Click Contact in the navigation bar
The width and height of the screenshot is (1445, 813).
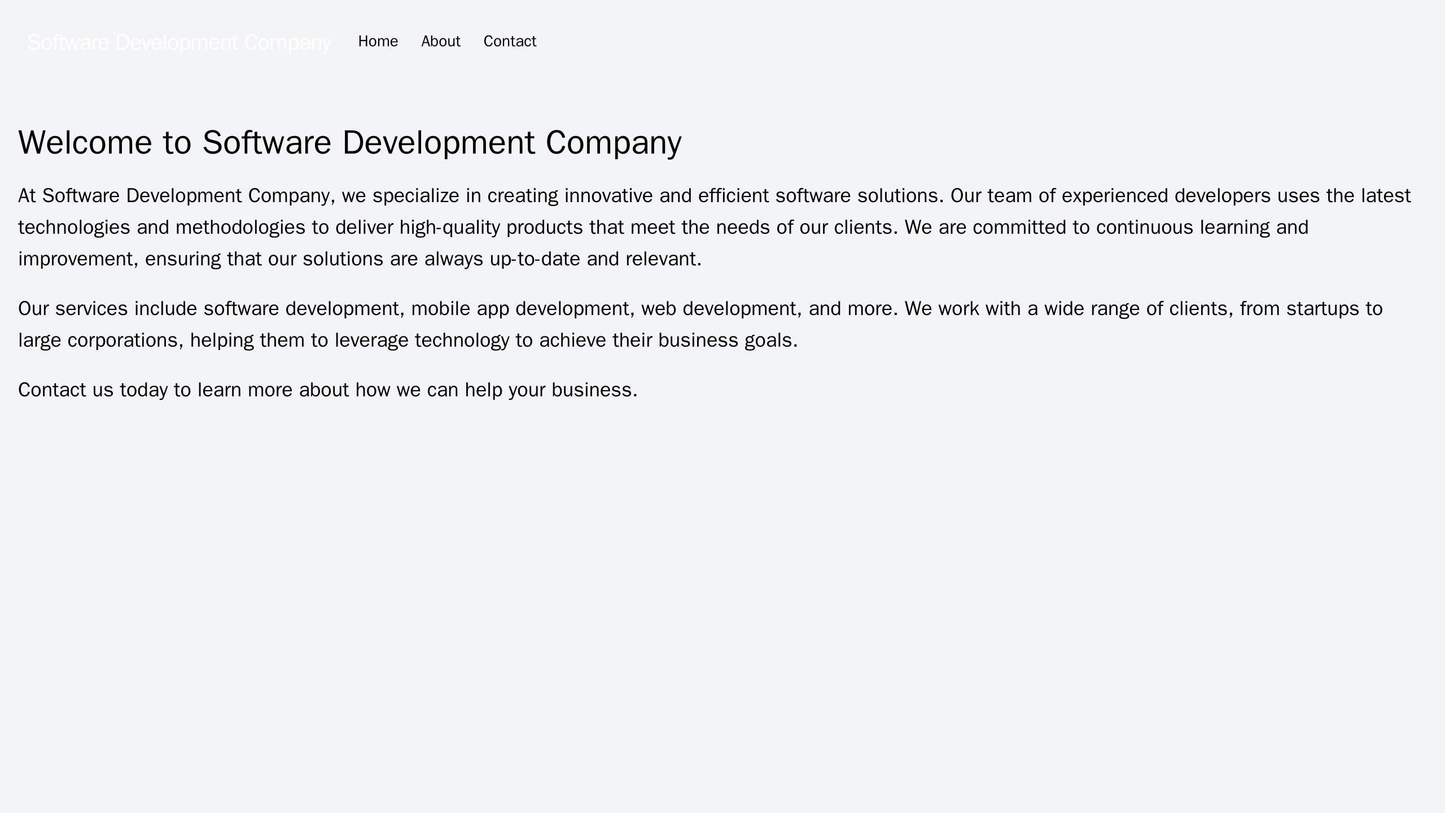click(x=508, y=42)
